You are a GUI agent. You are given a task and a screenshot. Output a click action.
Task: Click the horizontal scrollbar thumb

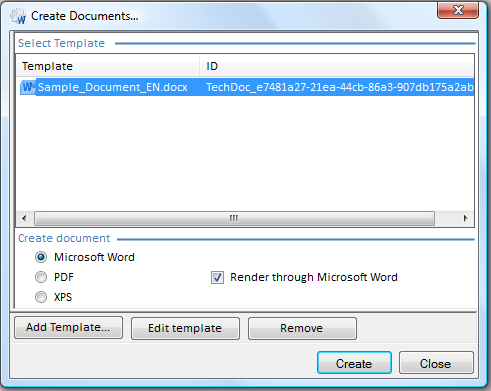pos(234,219)
